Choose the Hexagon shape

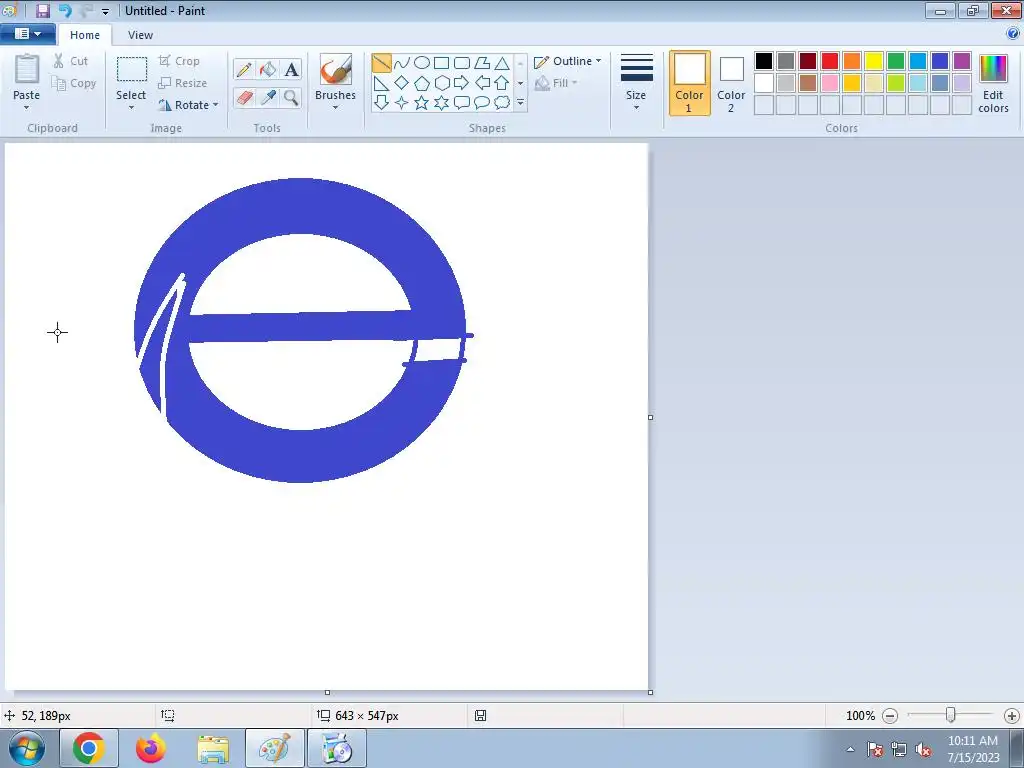coord(441,83)
